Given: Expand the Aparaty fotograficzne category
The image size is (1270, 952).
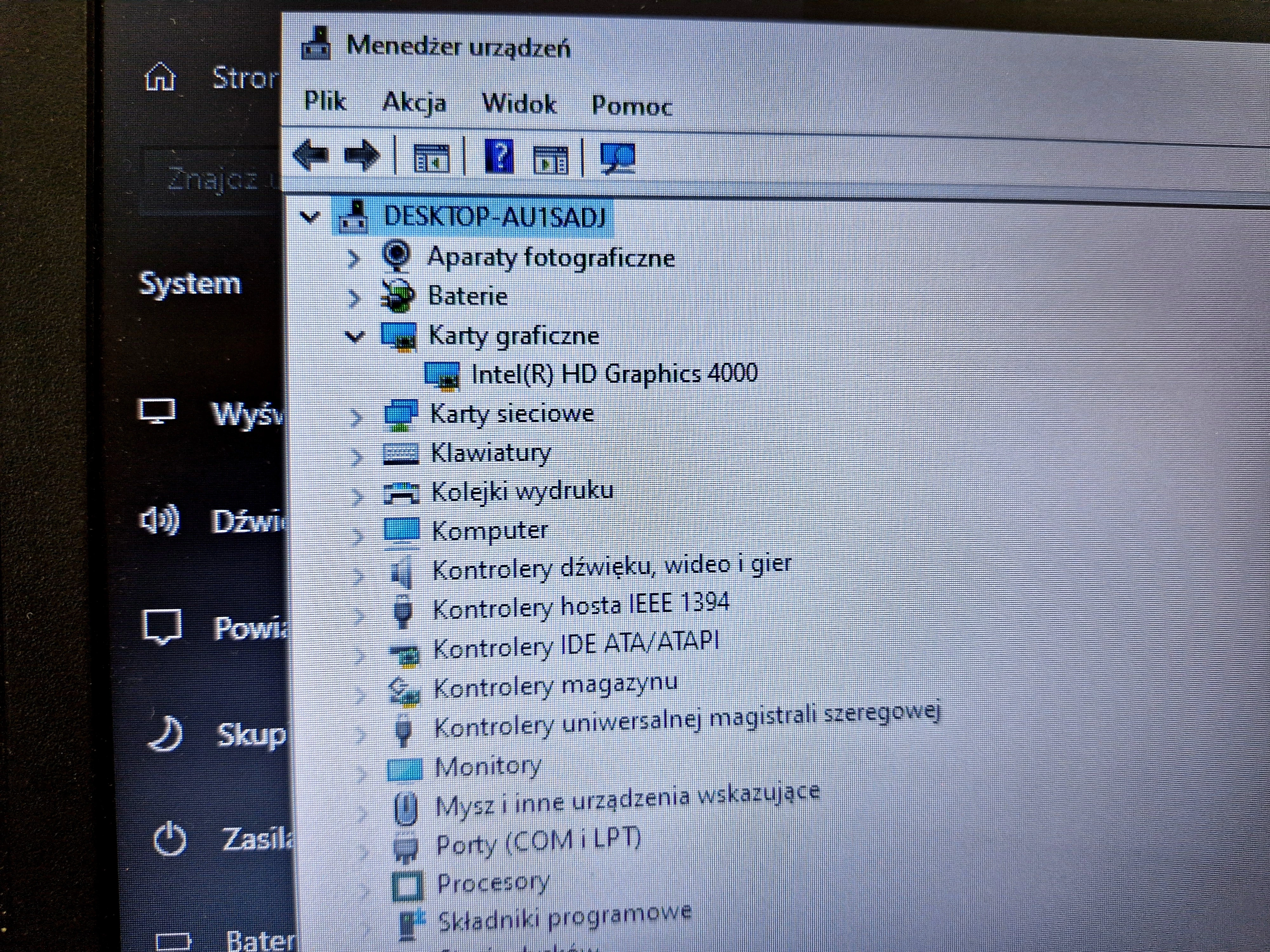Looking at the screenshot, I should (x=354, y=259).
